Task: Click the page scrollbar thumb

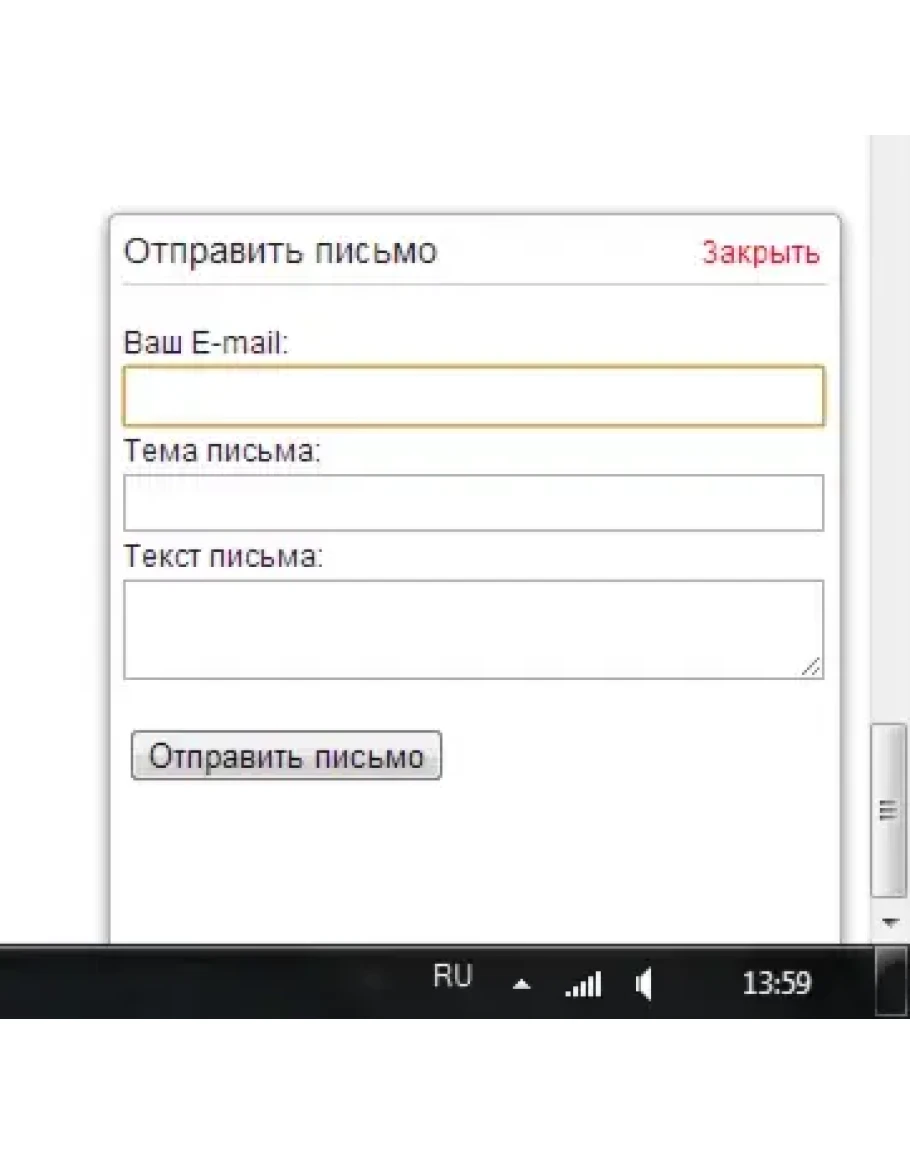Action: point(888,810)
